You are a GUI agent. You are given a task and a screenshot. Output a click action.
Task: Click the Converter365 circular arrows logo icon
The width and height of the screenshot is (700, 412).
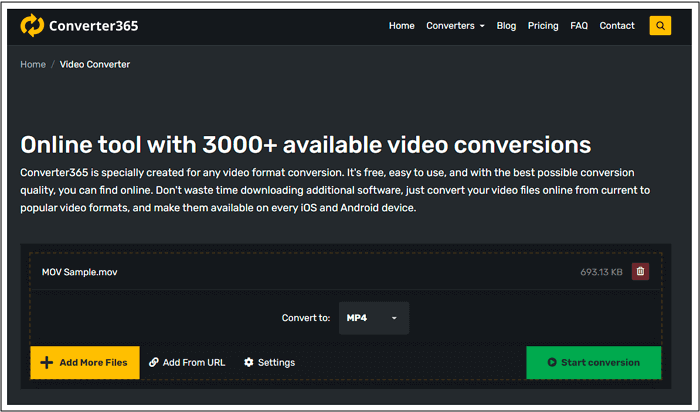pyautogui.click(x=33, y=26)
